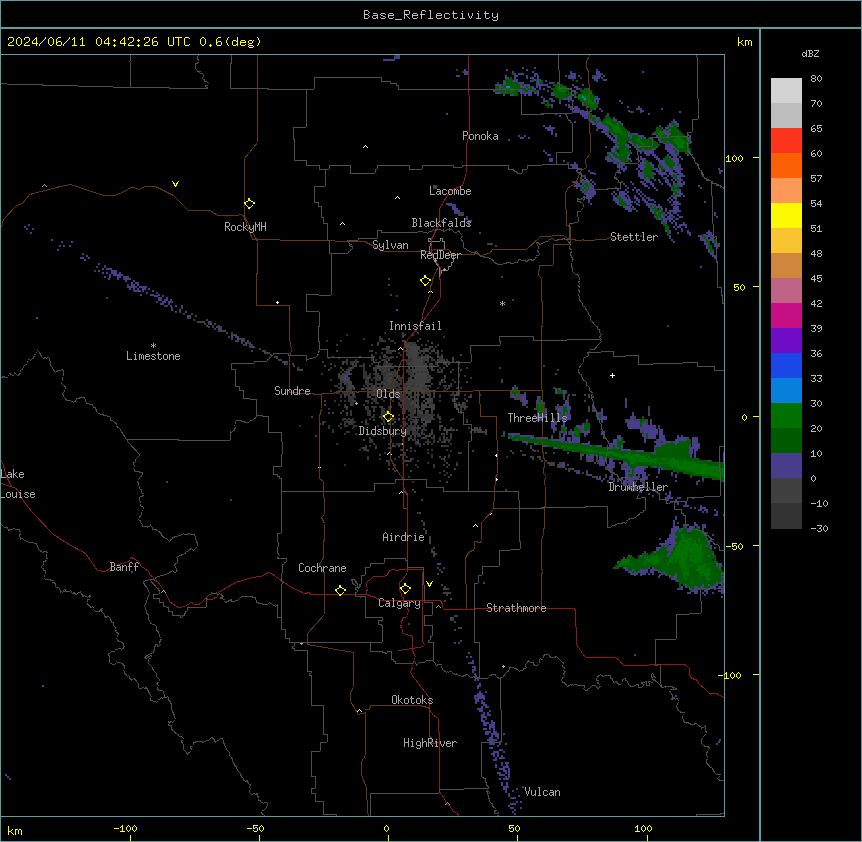Click the RockyMH town label
Viewport: 862px width, 842px height.
[245, 227]
